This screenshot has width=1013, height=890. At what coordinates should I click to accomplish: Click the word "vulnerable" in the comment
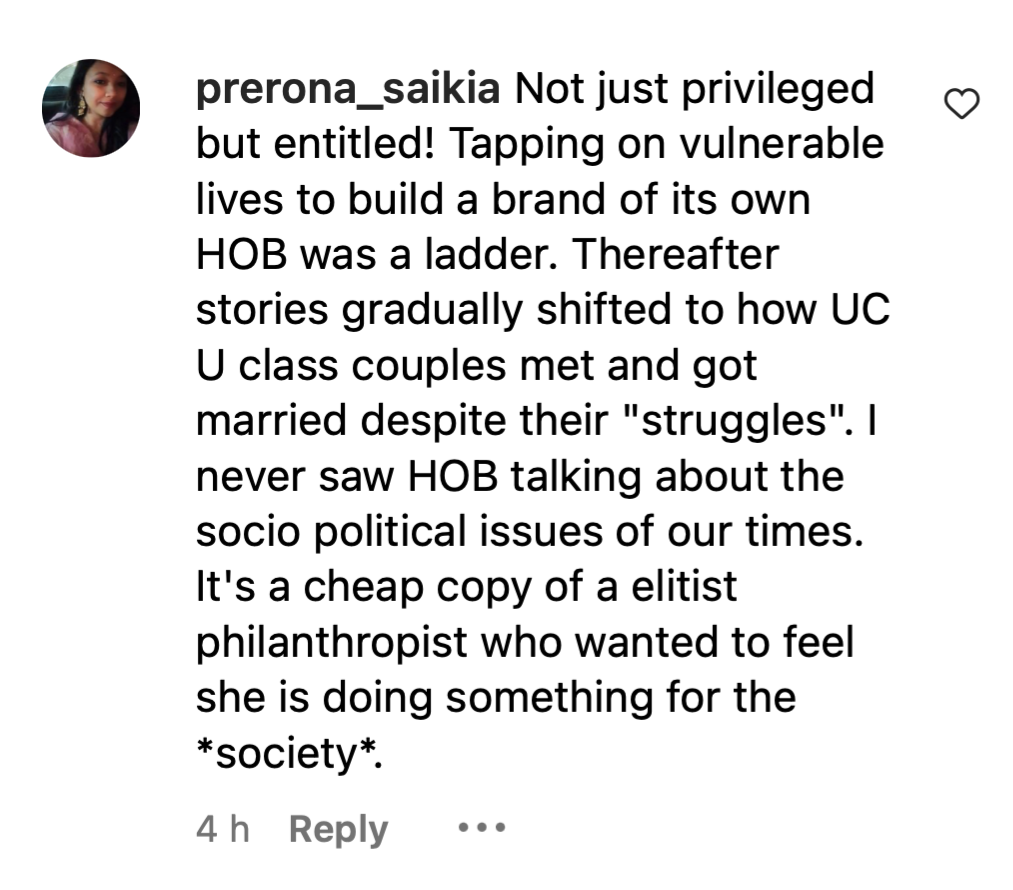pyautogui.click(x=782, y=143)
